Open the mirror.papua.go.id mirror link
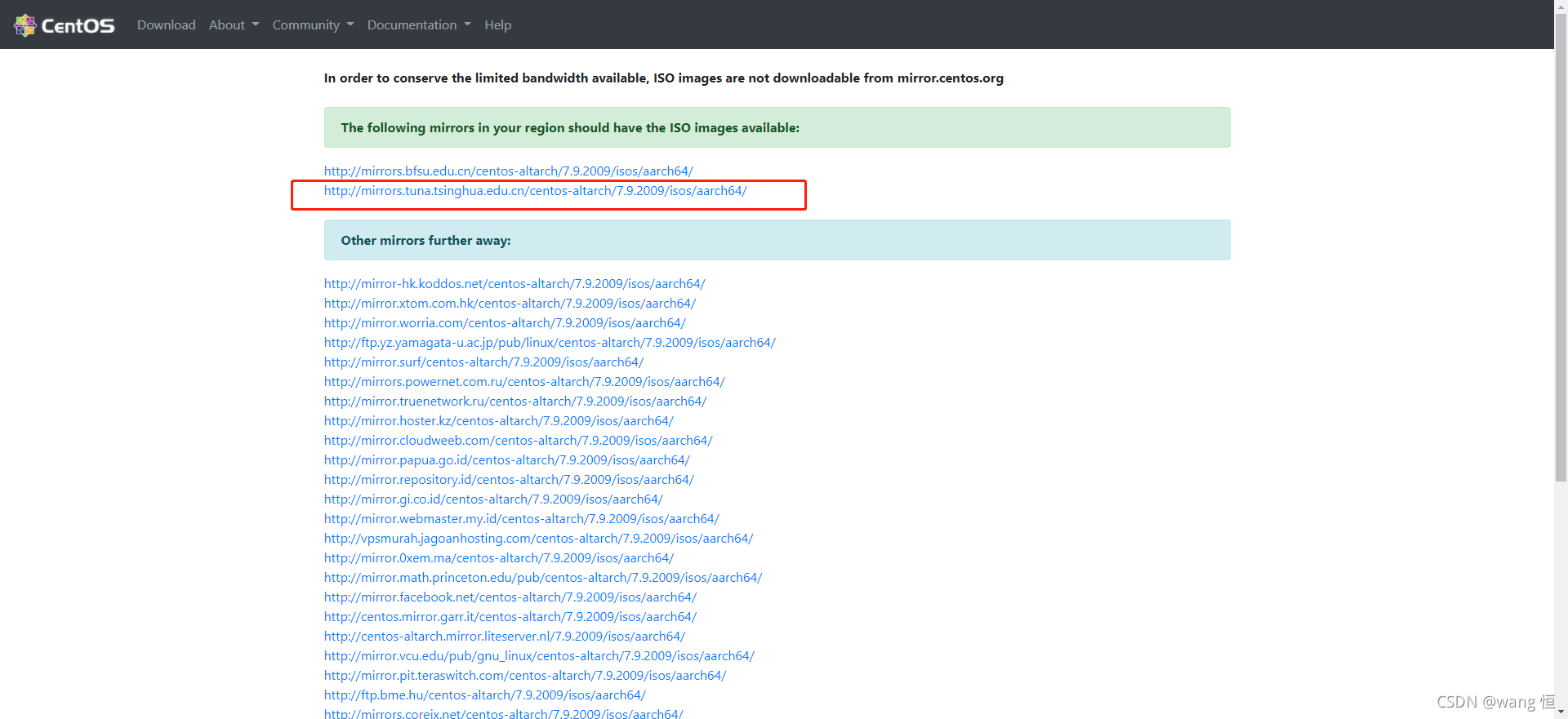 (507, 460)
